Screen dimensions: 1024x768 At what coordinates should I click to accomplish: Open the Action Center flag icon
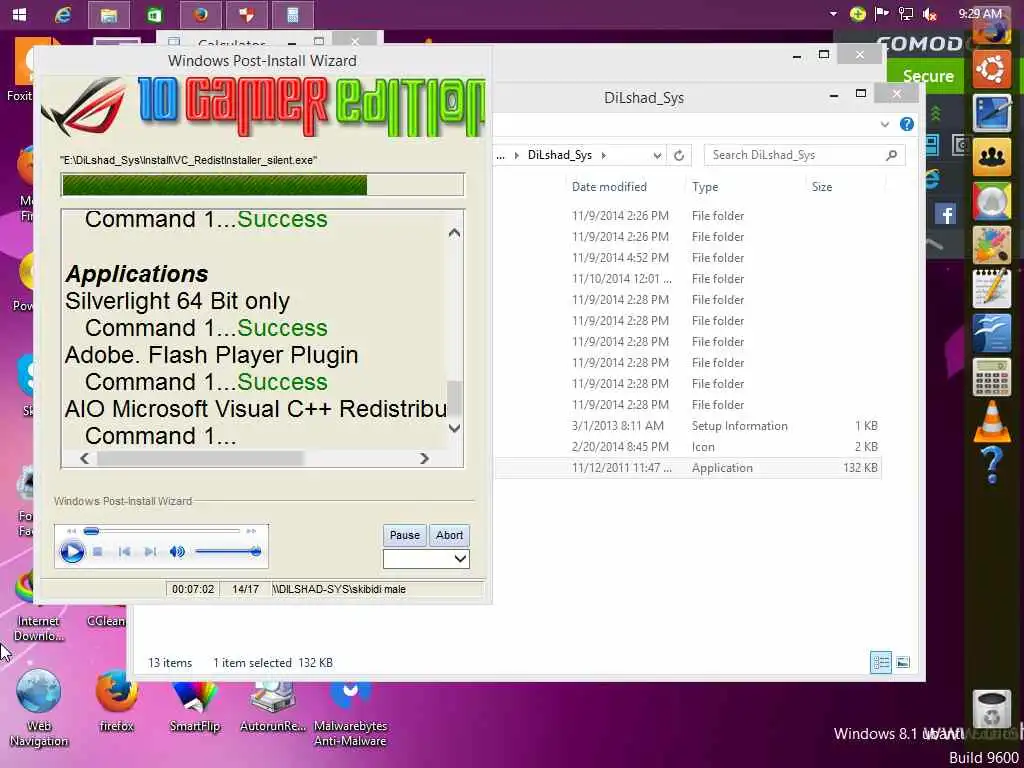pyautogui.click(x=882, y=14)
